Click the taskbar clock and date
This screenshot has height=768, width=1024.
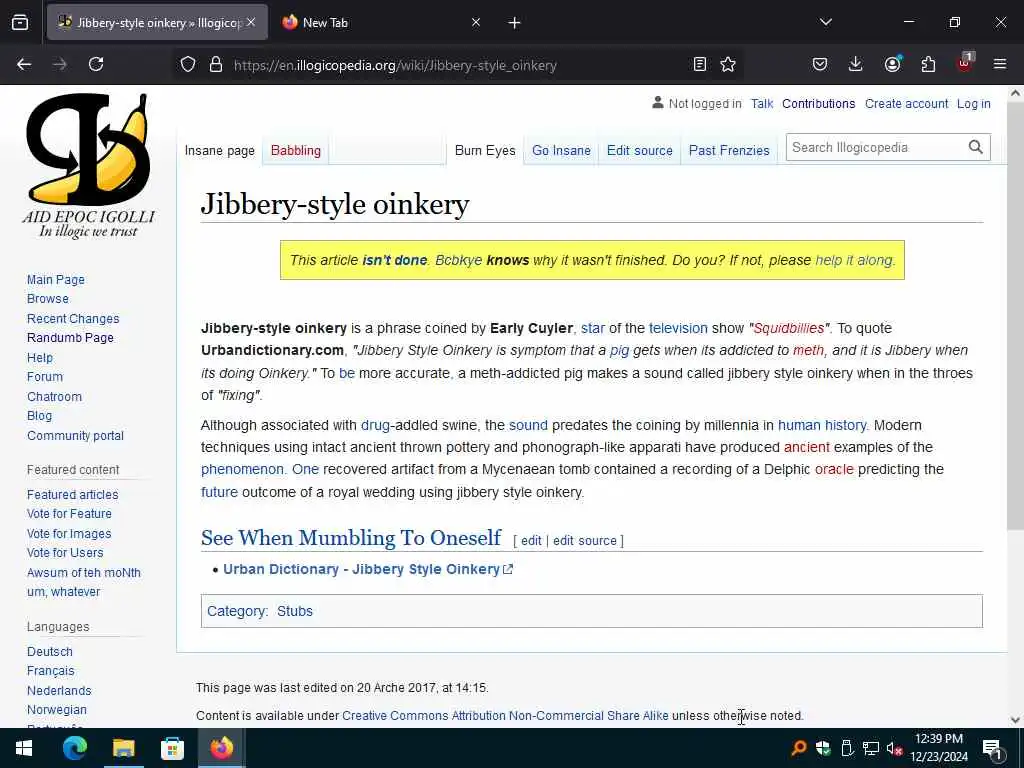click(x=938, y=748)
